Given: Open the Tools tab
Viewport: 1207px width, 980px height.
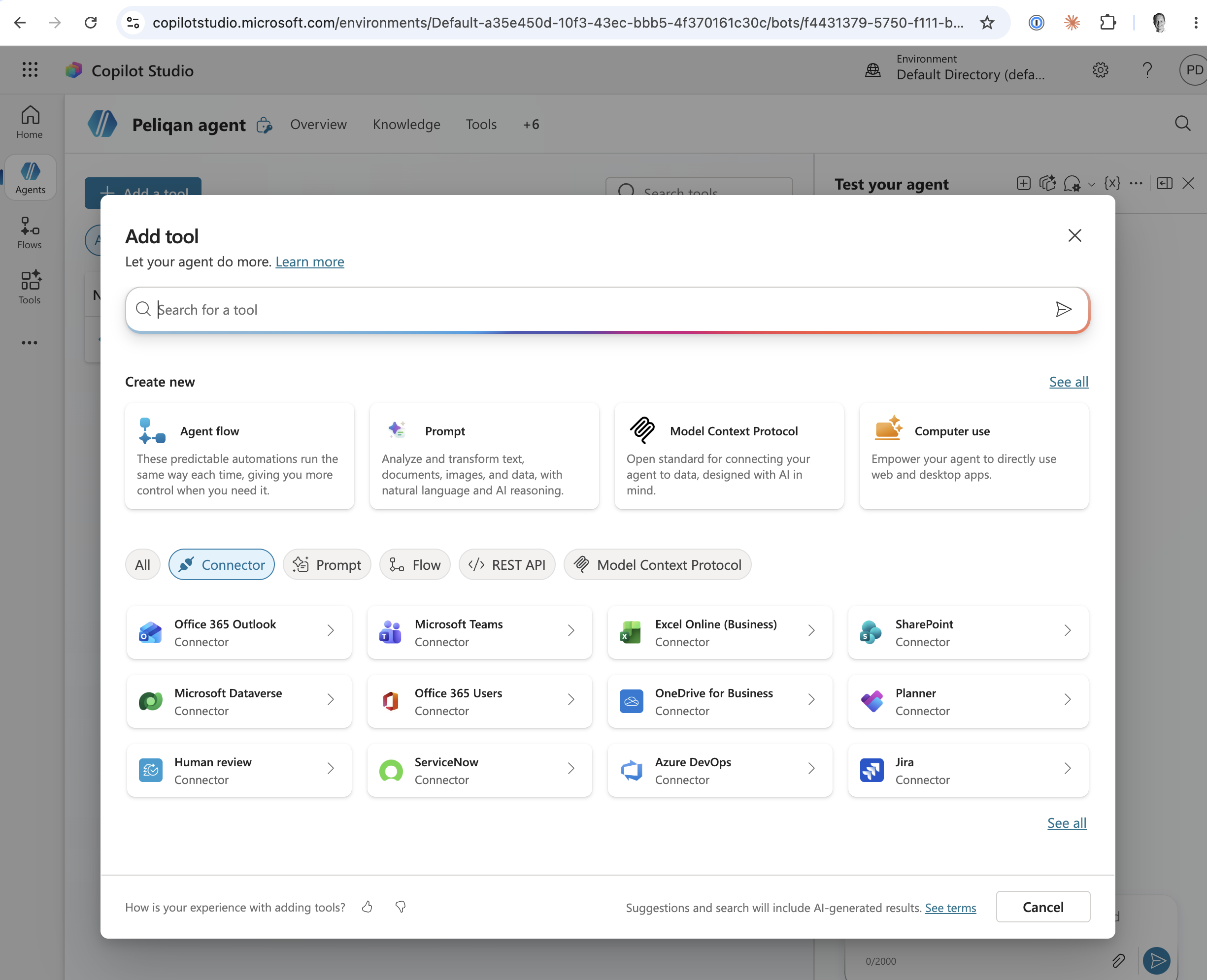Looking at the screenshot, I should coord(481,124).
